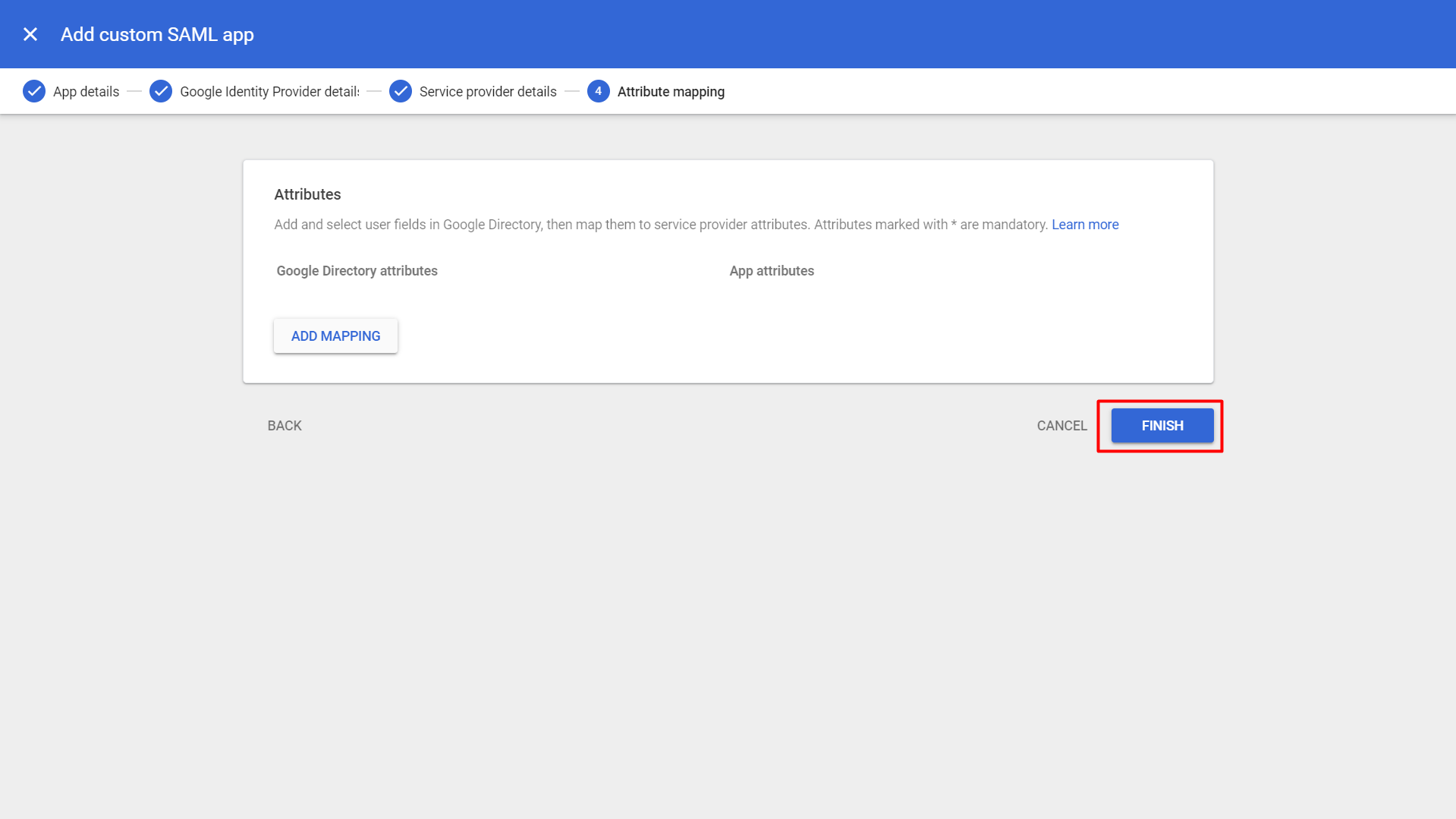The width and height of the screenshot is (1456, 819).
Task: Cancel the SAML app setup
Action: tap(1061, 426)
